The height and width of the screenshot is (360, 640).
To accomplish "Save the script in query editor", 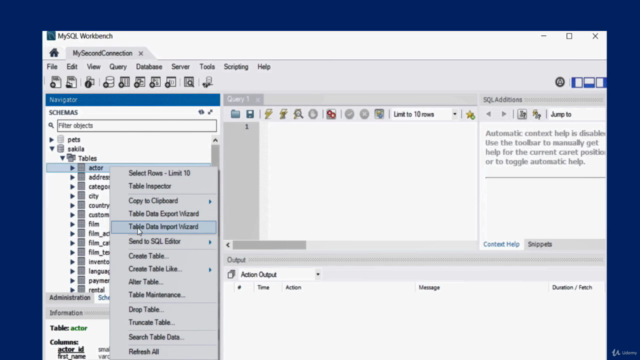I will [x=250, y=114].
